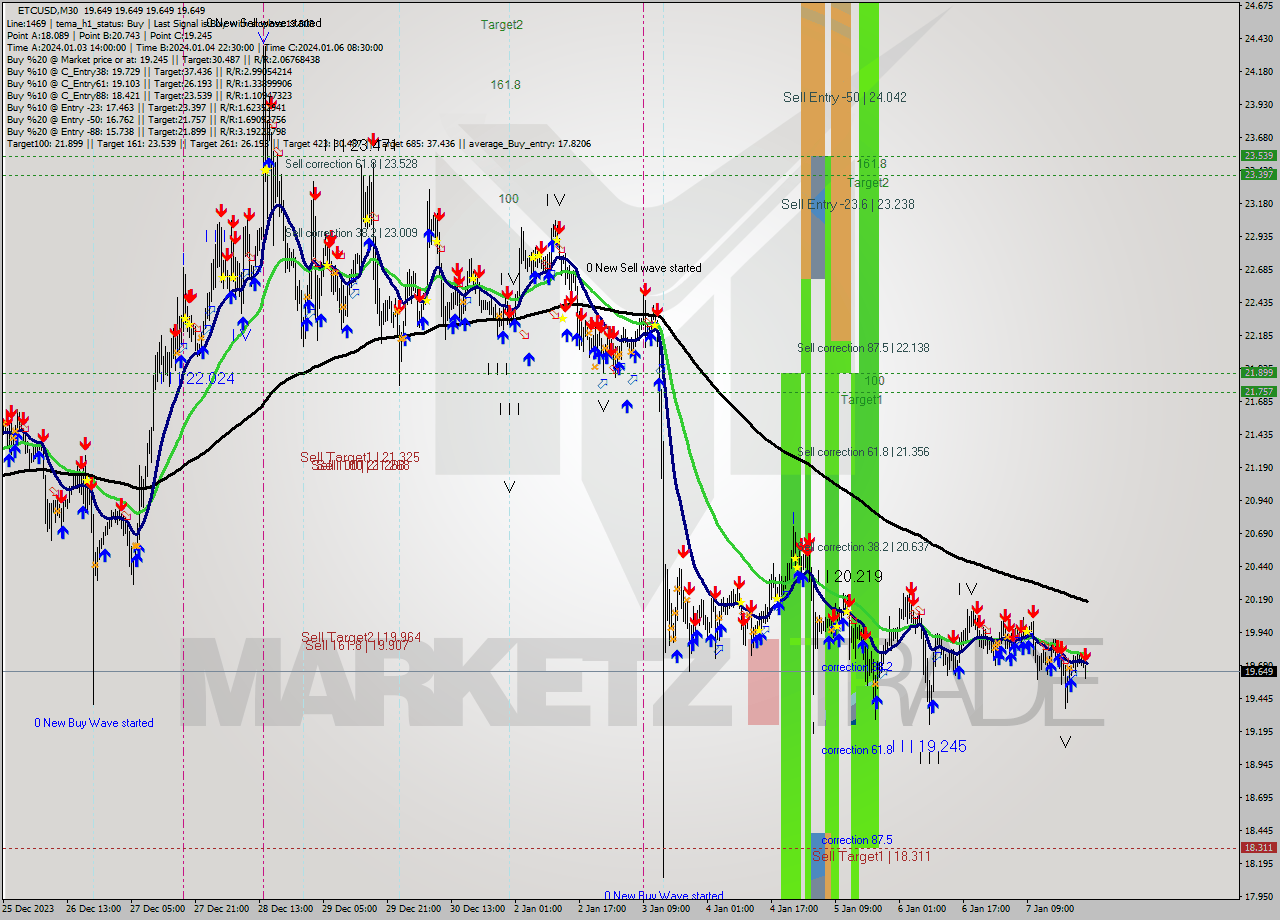Image resolution: width=1280 pixels, height=920 pixels.
Task: Click 'Sell correction 61.8 | 21.356' label
Action: pyautogui.click(x=863, y=452)
